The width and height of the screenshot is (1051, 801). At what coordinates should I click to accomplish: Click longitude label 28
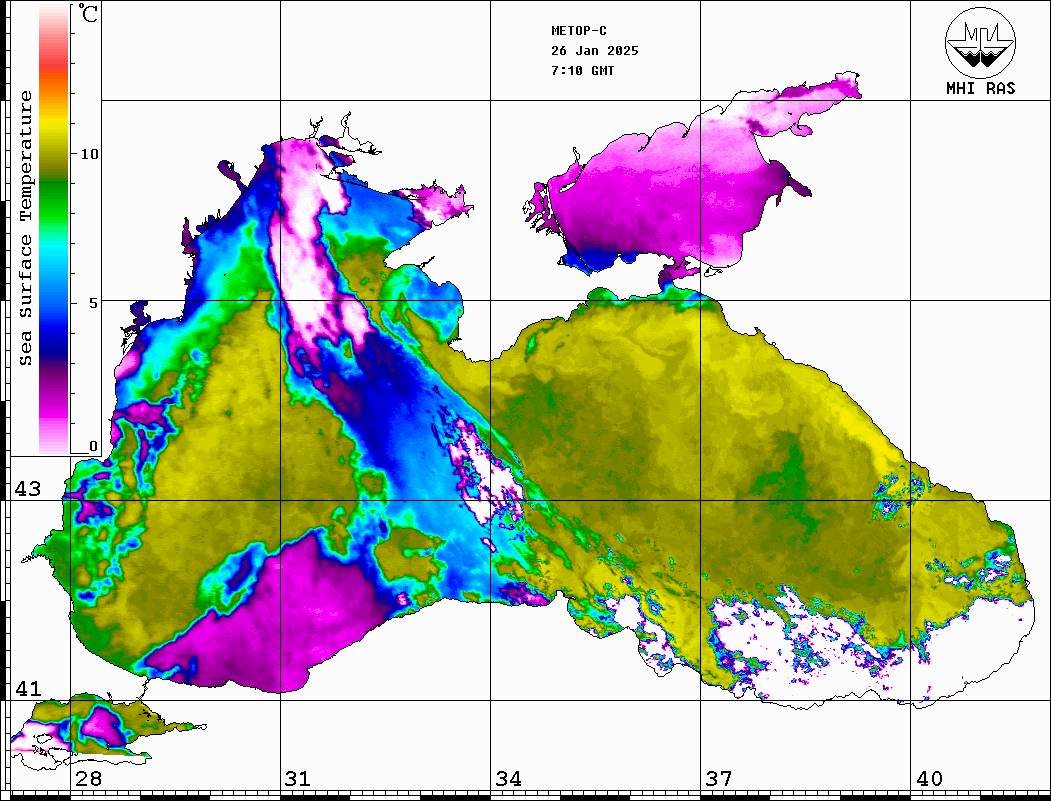(x=88, y=778)
